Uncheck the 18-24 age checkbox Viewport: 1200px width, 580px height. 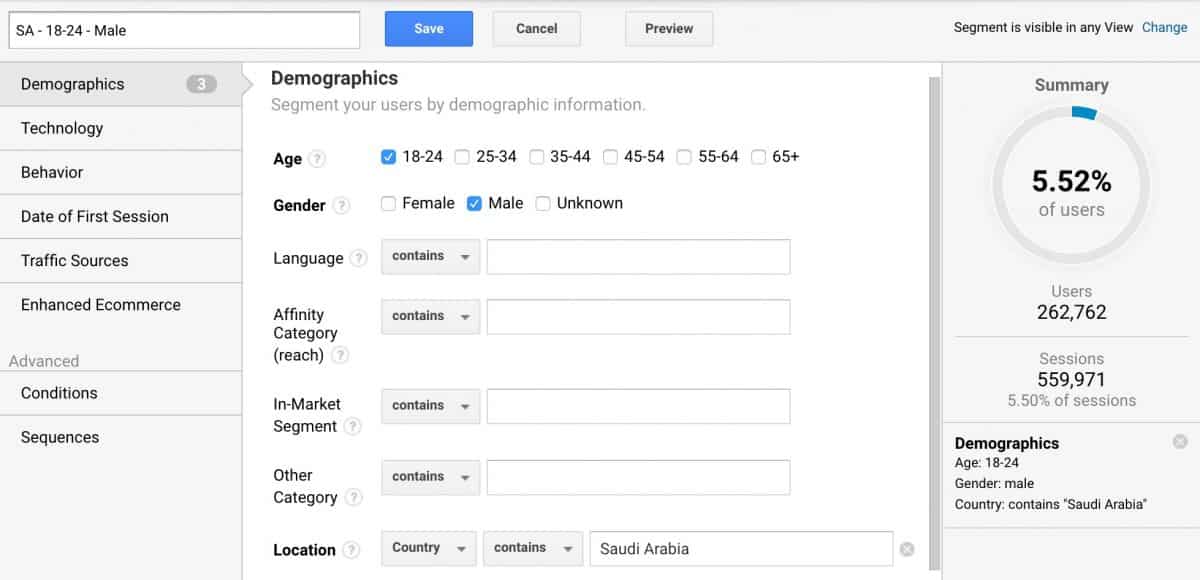389,157
